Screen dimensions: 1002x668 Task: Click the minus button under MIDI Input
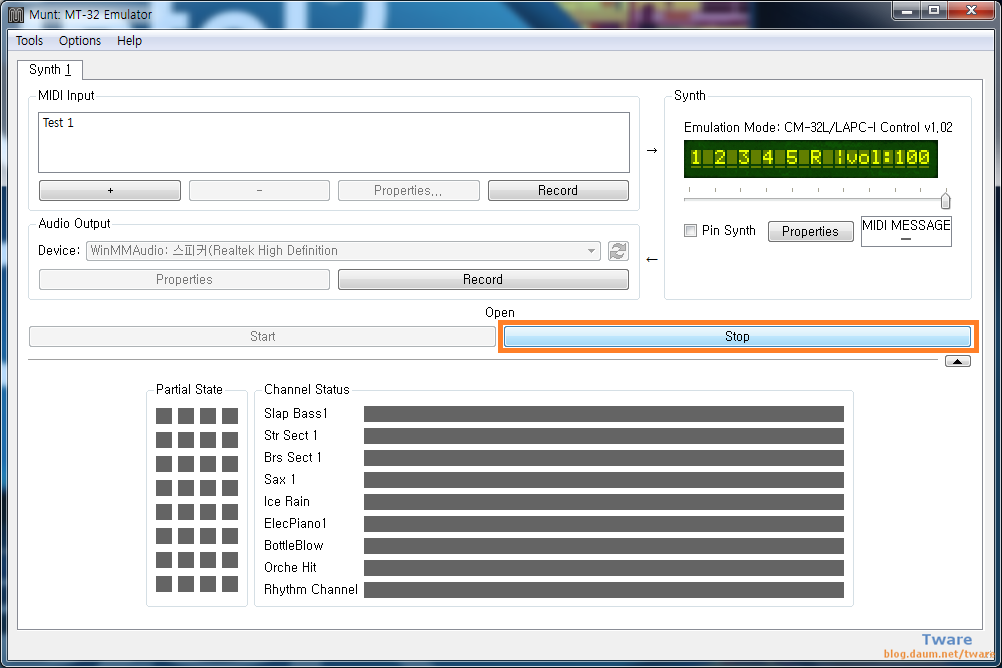[259, 190]
